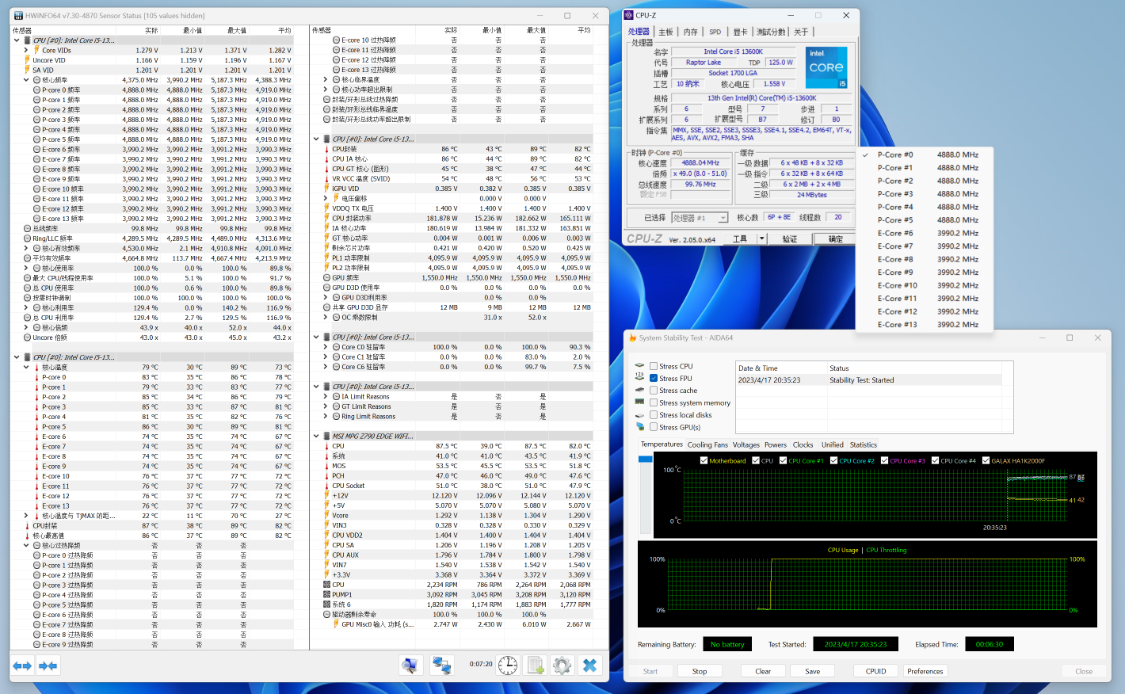Click the HWiNFO clock reset timer icon
The height and width of the screenshot is (694, 1125).
(508, 665)
